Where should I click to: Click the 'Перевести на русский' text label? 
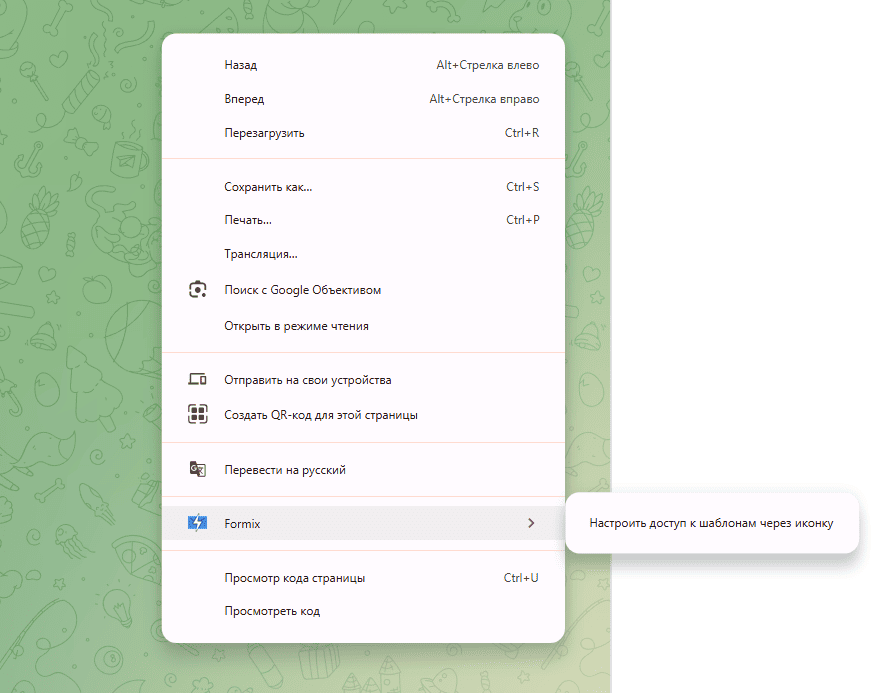click(x=285, y=470)
